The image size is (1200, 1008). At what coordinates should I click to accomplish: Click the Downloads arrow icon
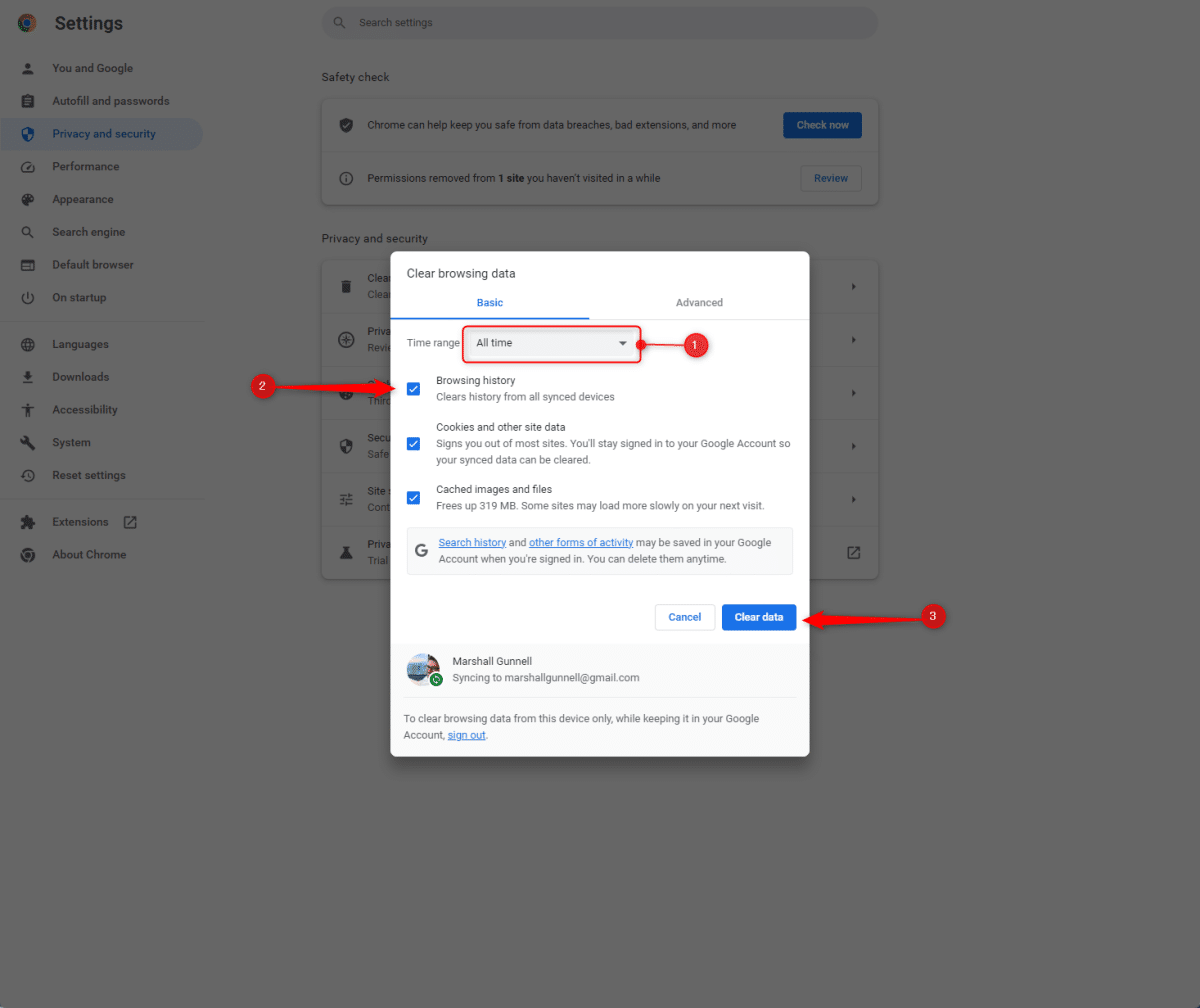(29, 376)
